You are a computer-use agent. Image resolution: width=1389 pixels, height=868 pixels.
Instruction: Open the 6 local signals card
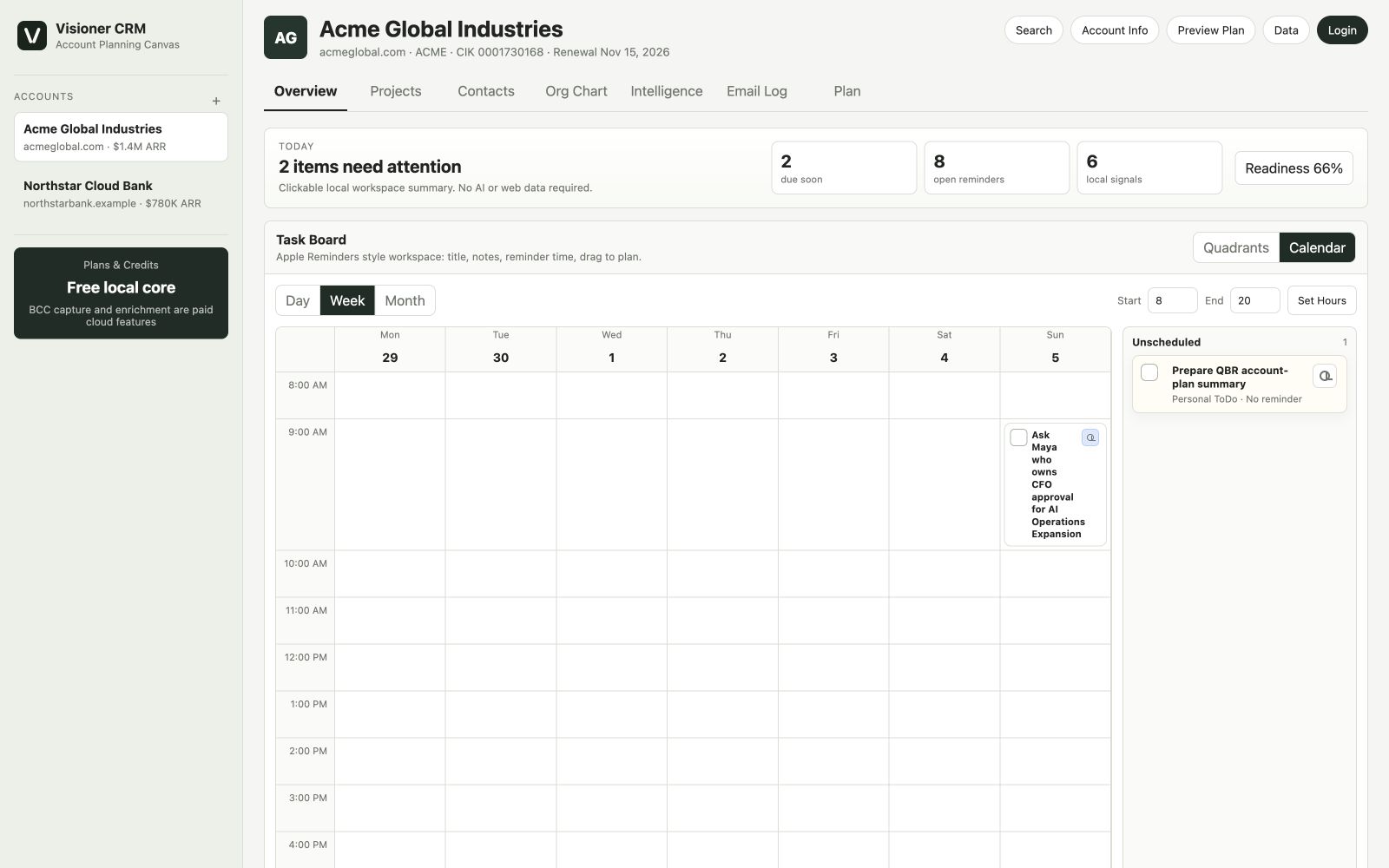pyautogui.click(x=1149, y=168)
